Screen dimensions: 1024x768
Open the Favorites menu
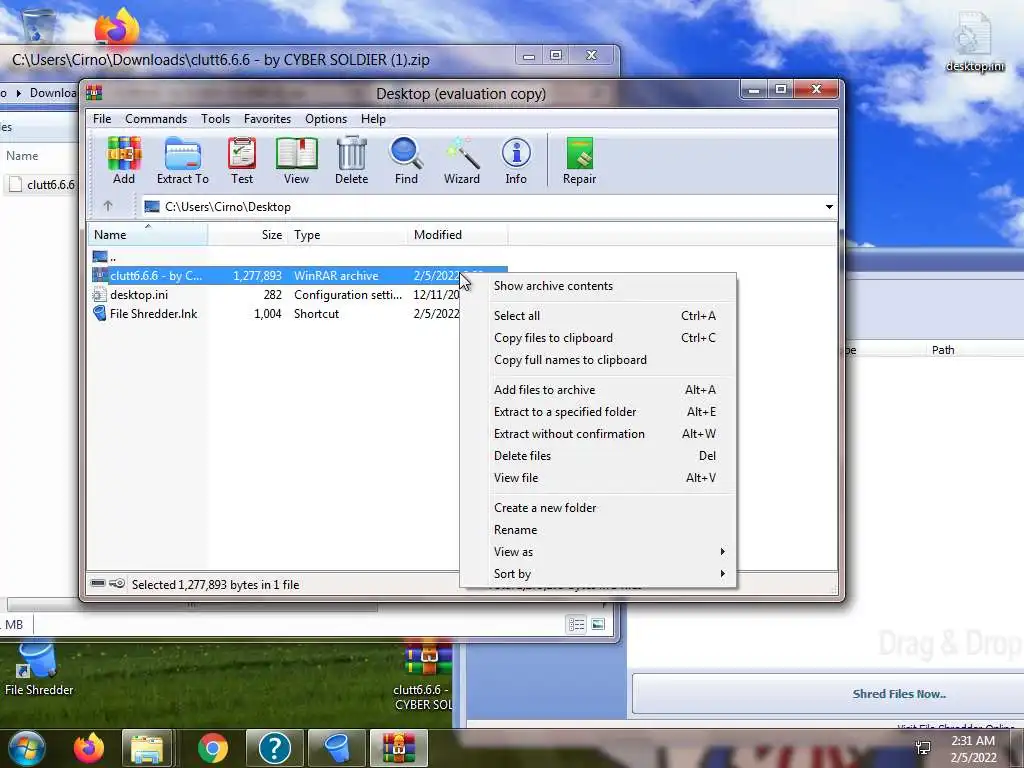267,119
